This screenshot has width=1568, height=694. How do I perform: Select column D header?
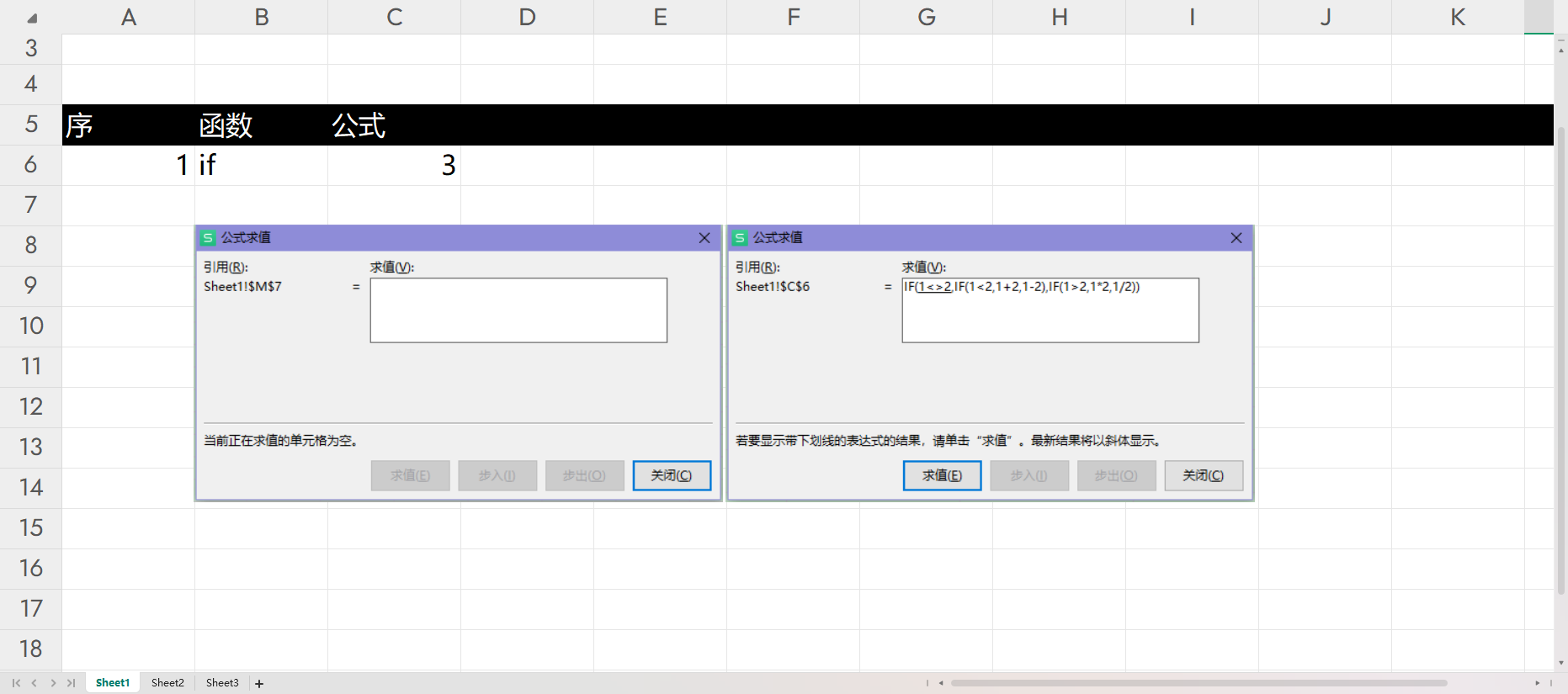[x=527, y=17]
